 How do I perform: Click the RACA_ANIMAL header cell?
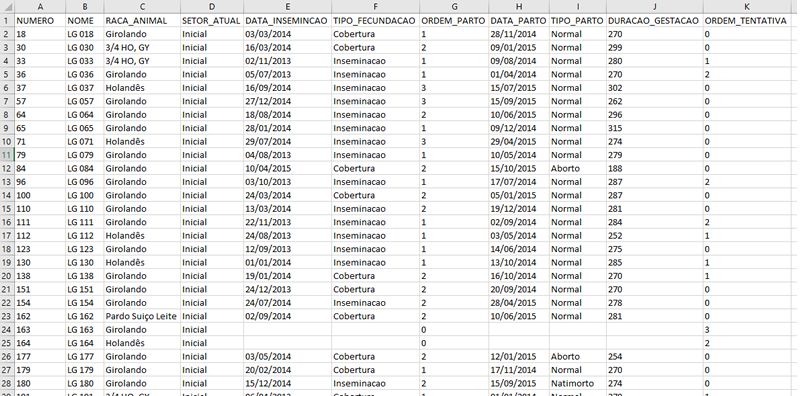(x=142, y=21)
